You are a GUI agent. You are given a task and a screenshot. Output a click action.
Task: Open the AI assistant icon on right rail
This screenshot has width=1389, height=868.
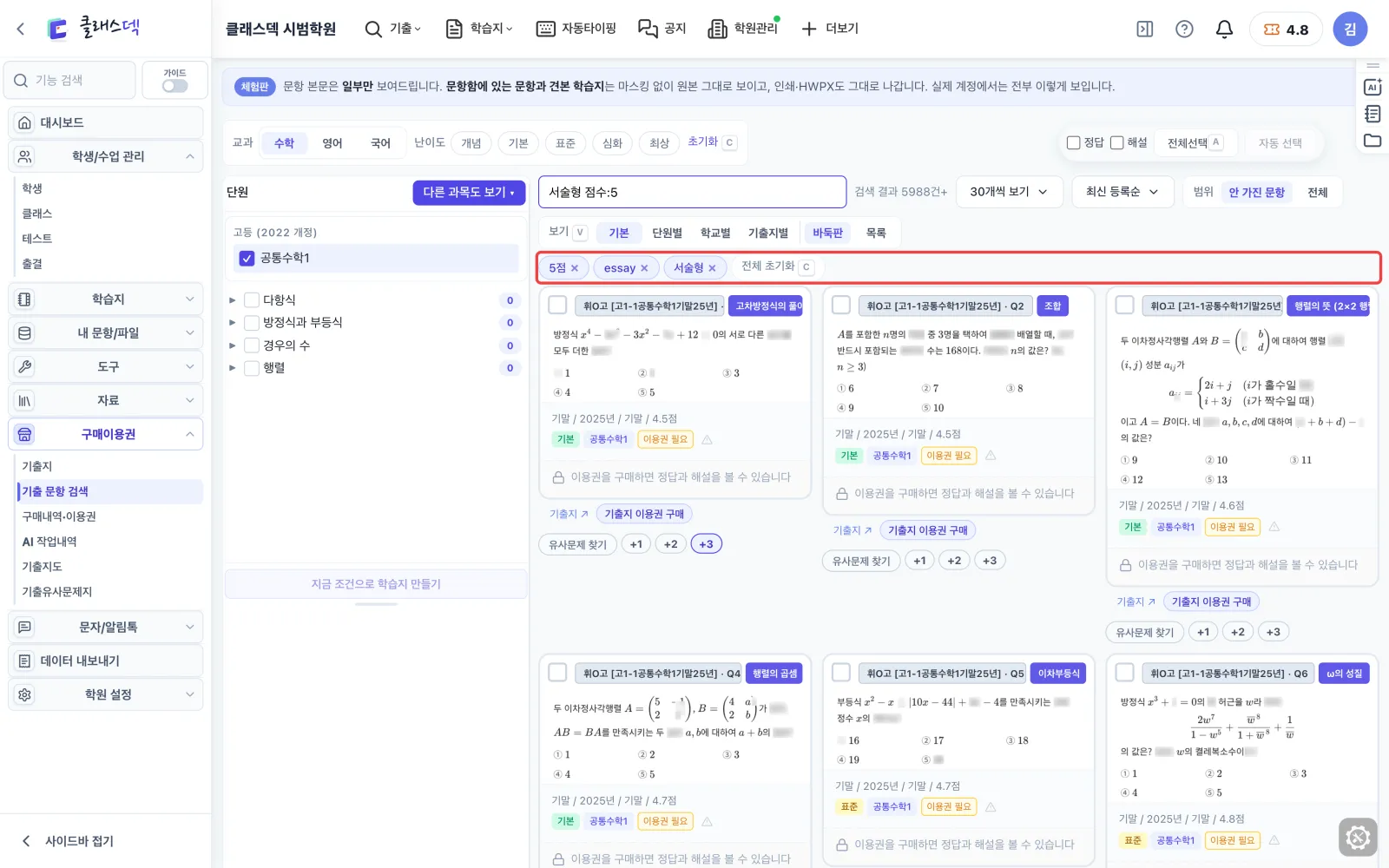(1373, 87)
